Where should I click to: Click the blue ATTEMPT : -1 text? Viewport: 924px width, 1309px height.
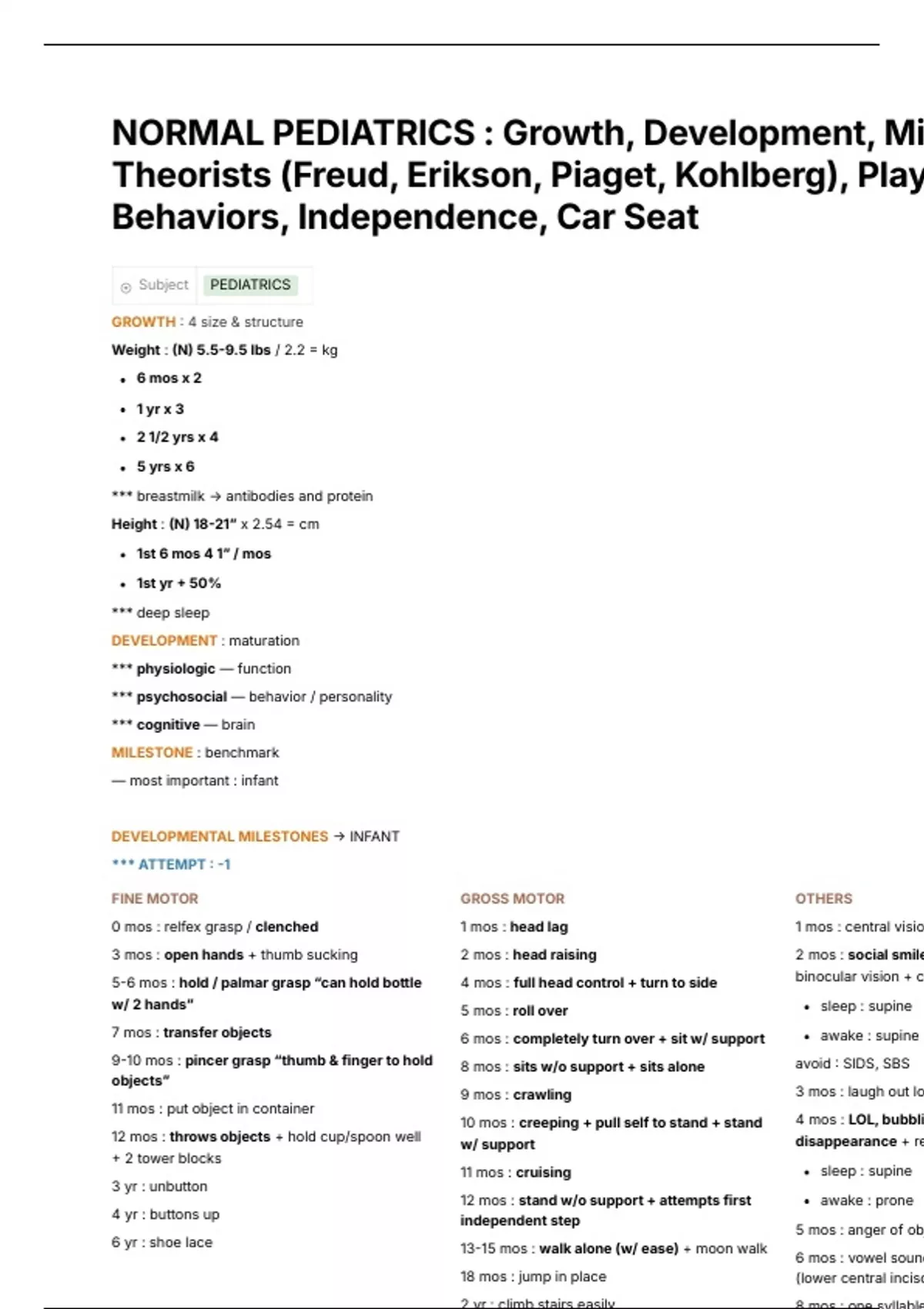tap(171, 865)
